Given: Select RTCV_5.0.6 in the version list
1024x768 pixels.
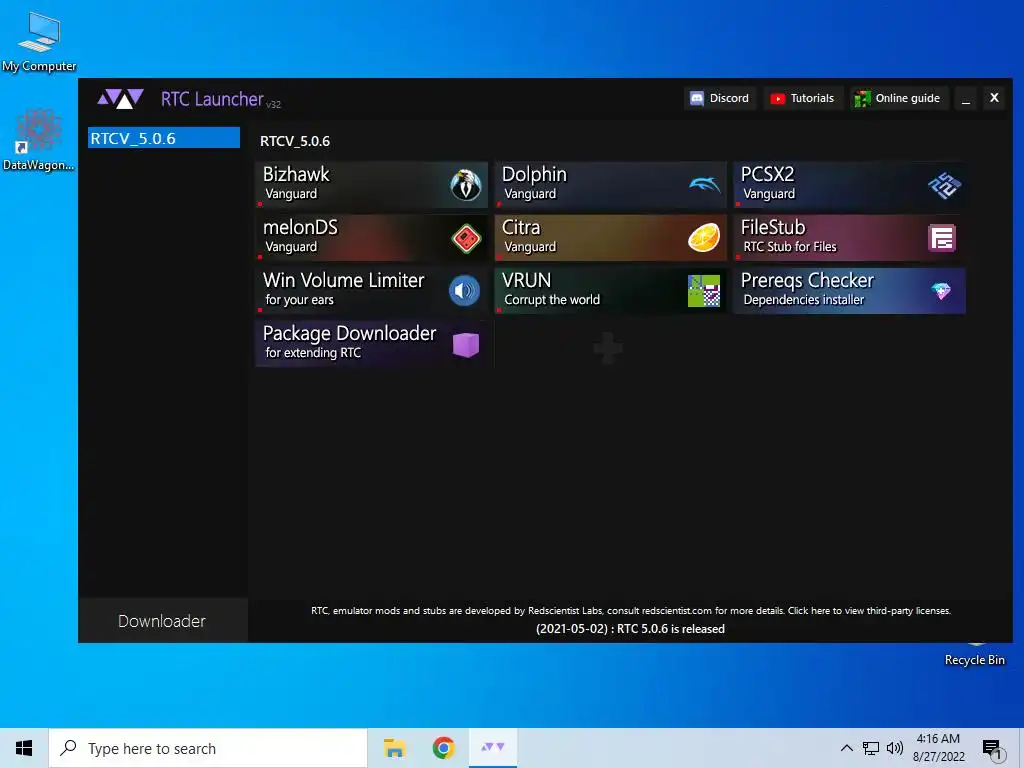Looking at the screenshot, I should (164, 138).
